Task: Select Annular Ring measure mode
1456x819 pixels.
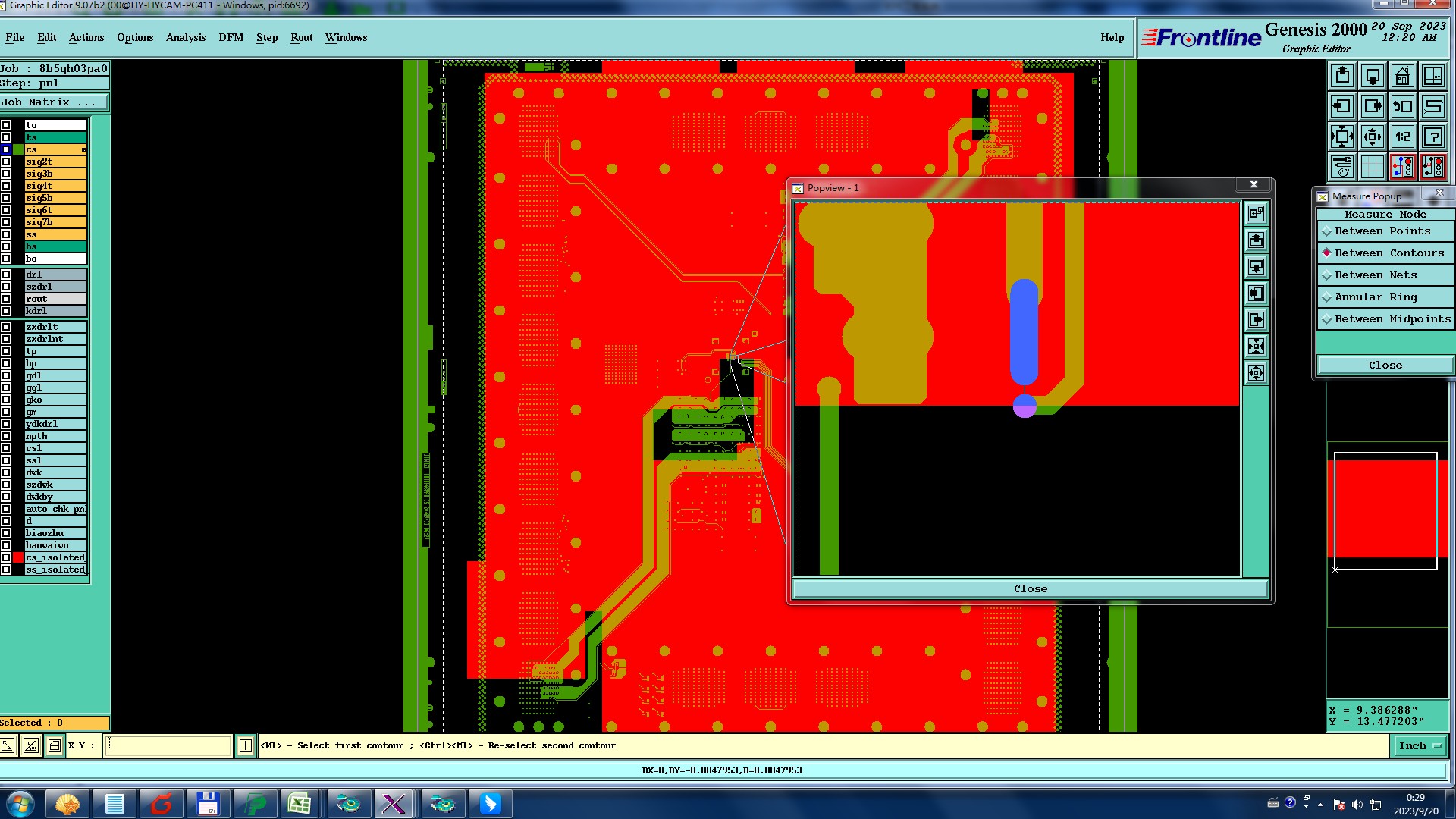Action: 1376,297
